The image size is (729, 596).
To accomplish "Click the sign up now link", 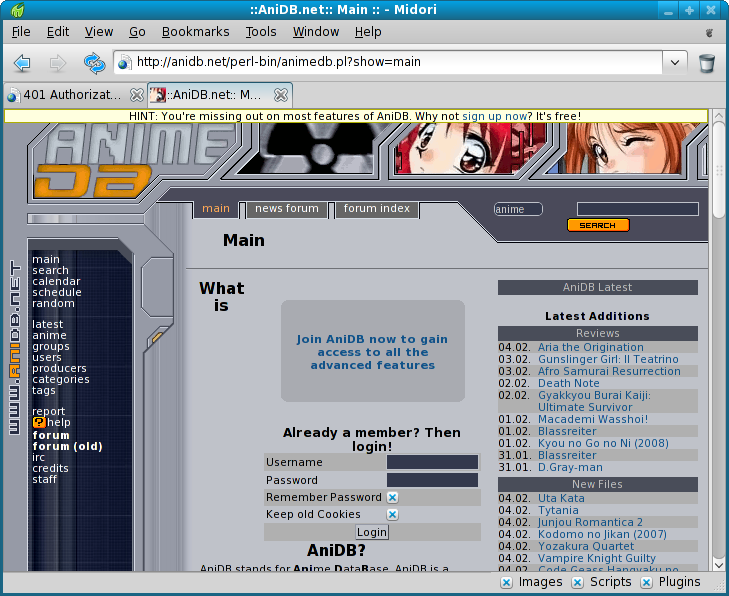I will 494,116.
